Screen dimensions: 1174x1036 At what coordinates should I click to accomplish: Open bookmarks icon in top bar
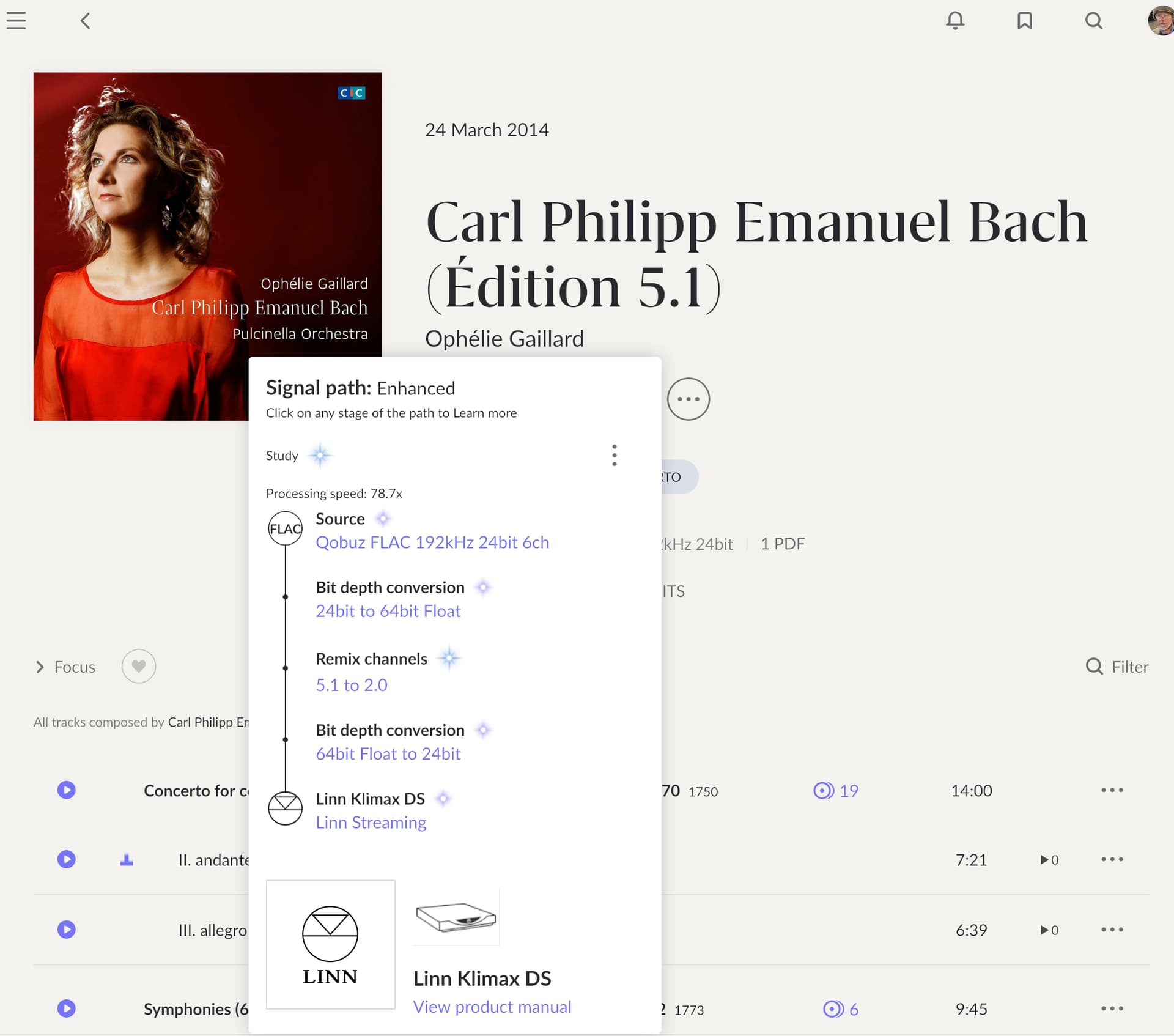tap(1025, 21)
